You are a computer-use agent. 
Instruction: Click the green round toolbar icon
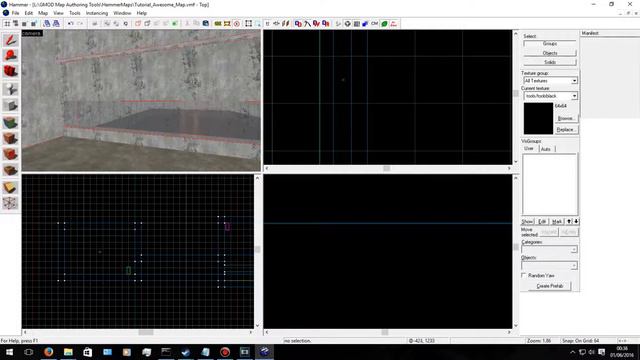click(x=384, y=24)
